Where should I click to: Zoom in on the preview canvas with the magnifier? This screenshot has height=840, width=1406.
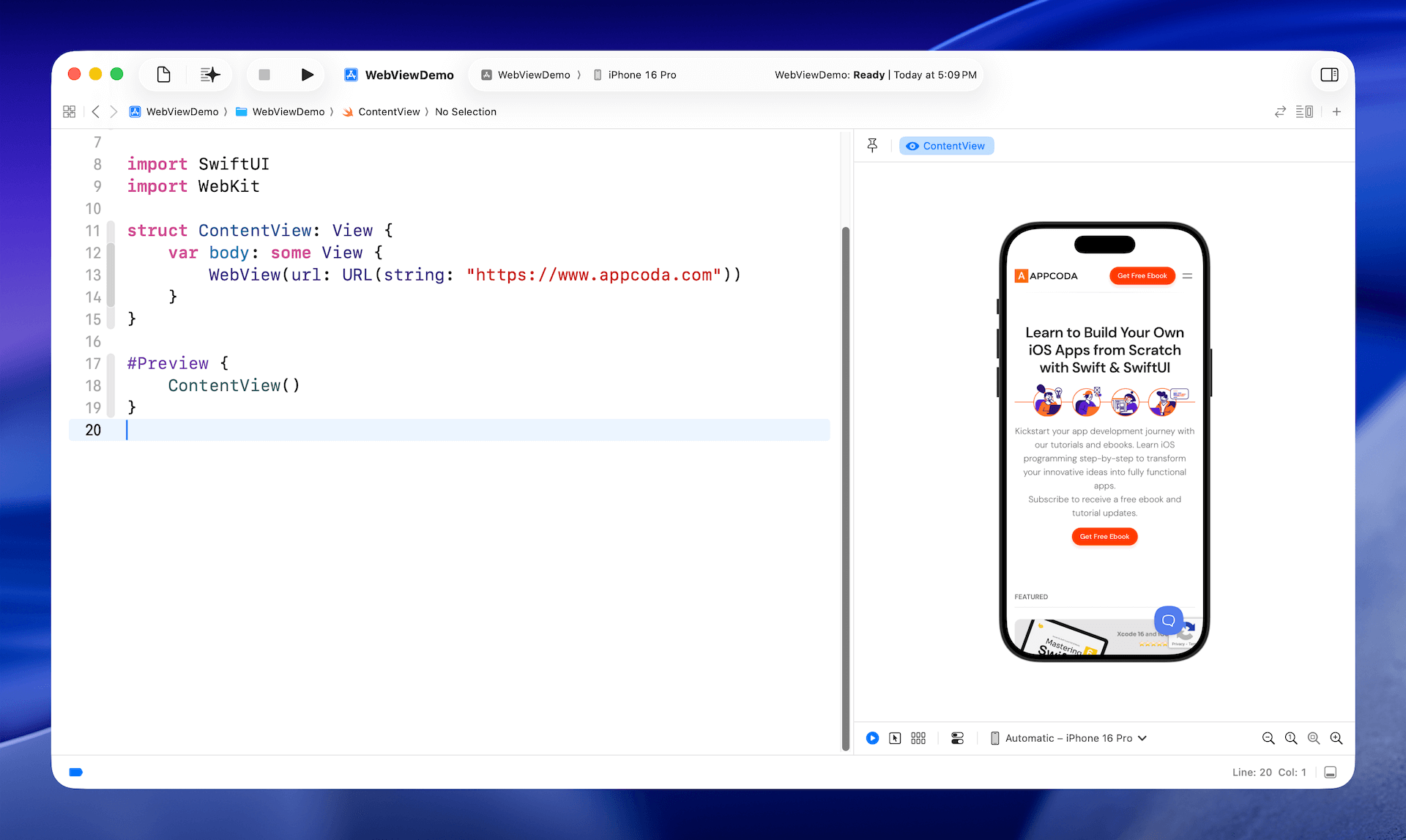pos(1336,738)
